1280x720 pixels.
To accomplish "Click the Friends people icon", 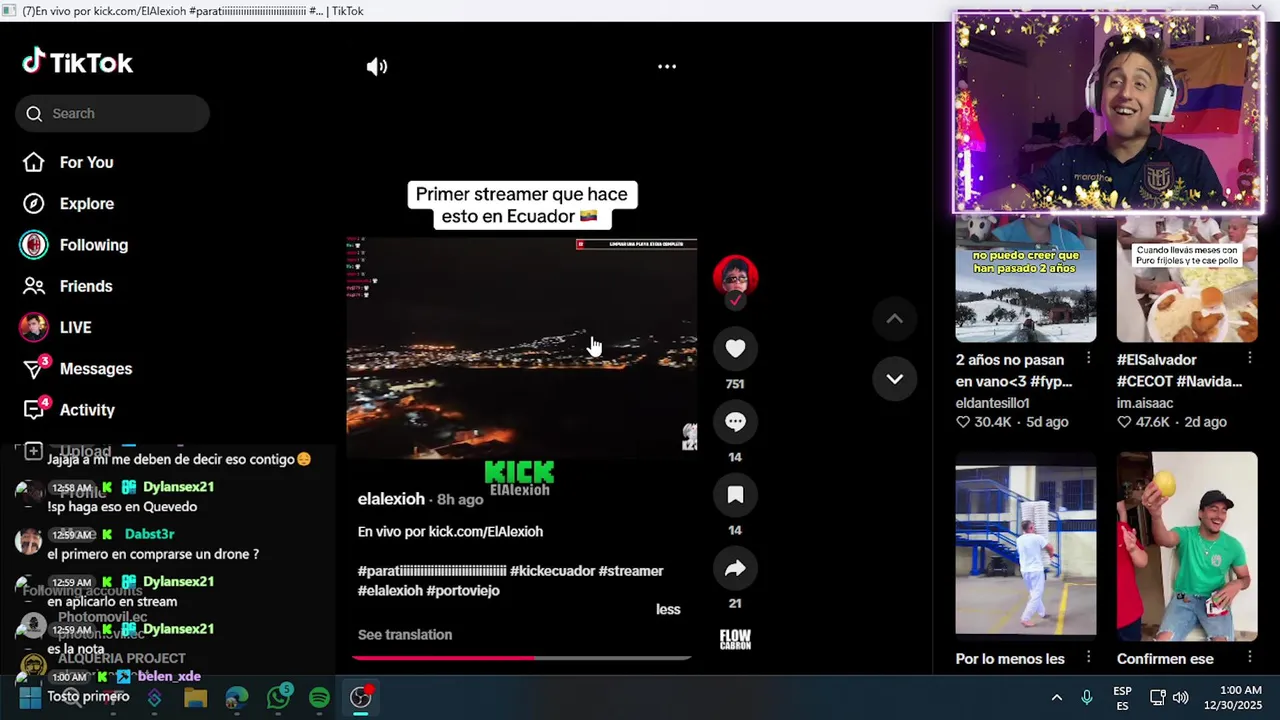I will click(34, 286).
